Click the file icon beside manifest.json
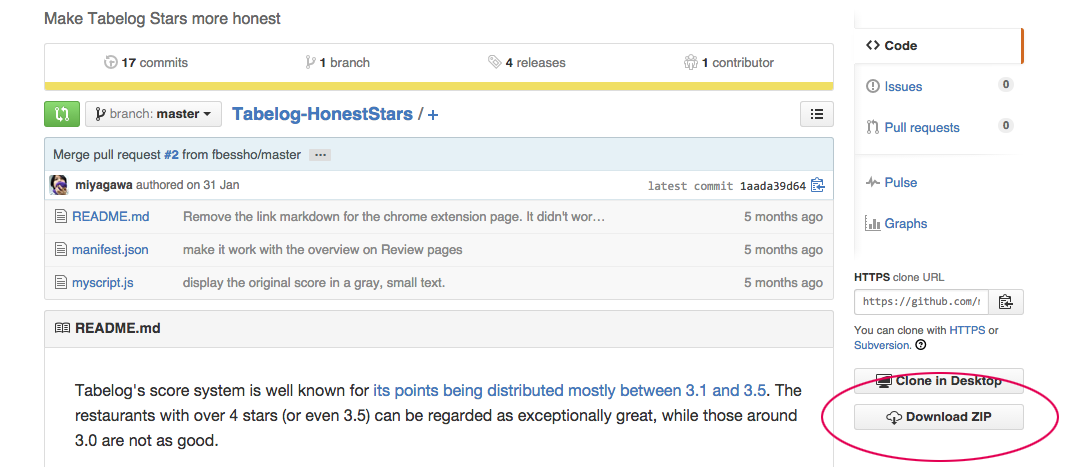Image resolution: width=1069 pixels, height=467 pixels. pyautogui.click(x=61, y=250)
